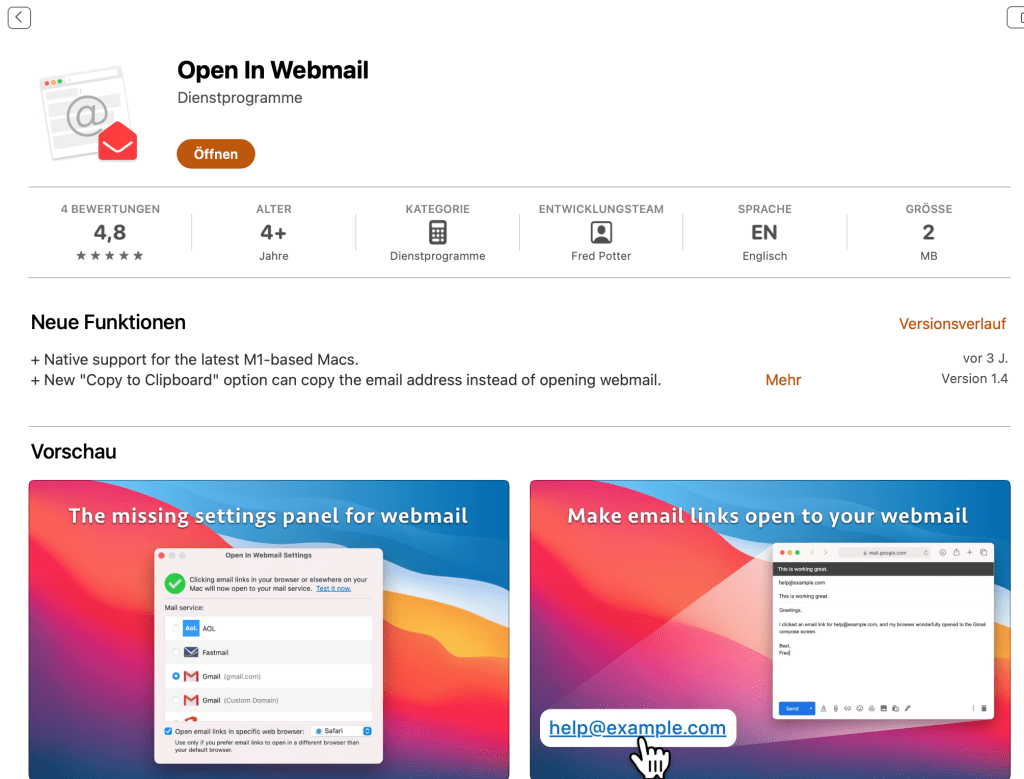The height and width of the screenshot is (779, 1024).
Task: Click the Fastmail envelope icon in preview
Action: tap(191, 652)
